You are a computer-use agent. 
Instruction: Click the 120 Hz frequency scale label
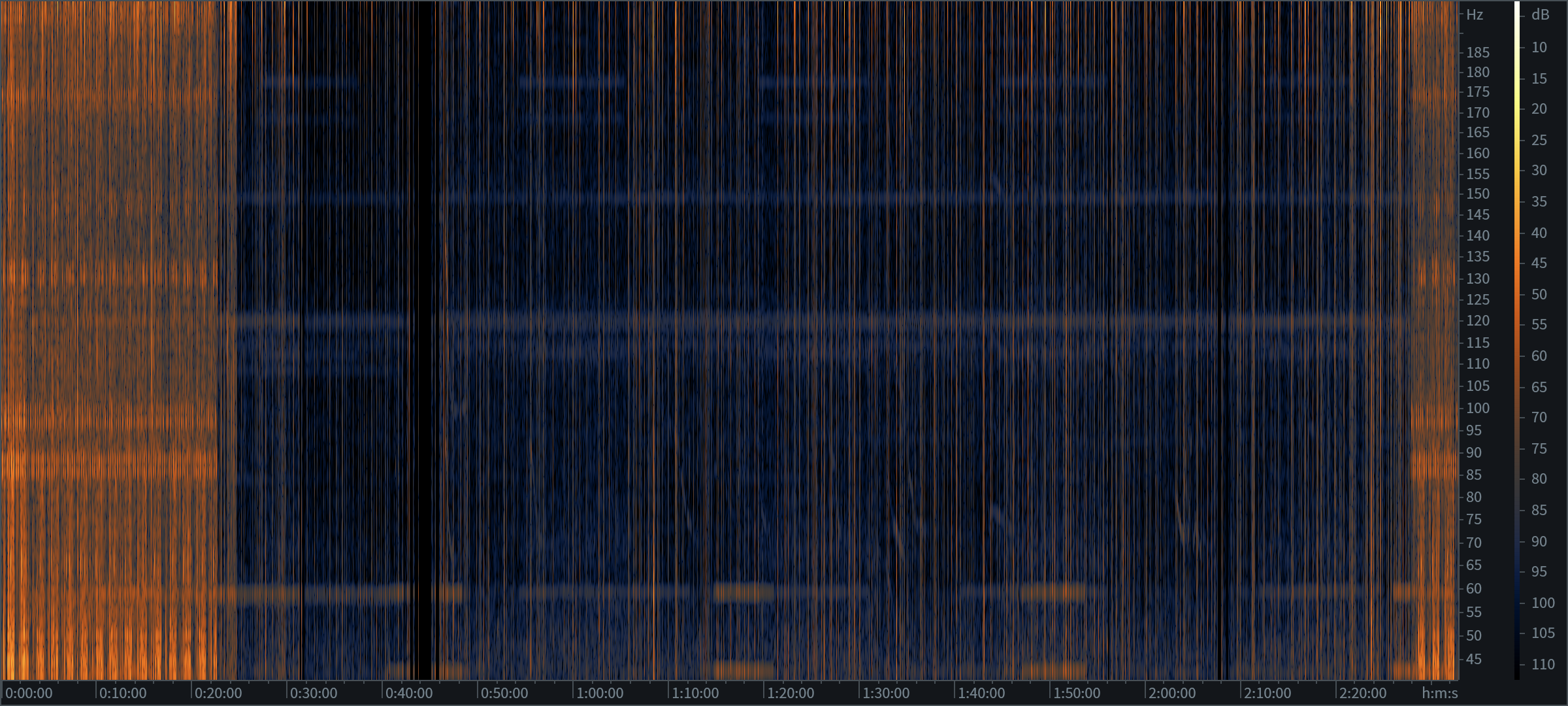tap(1478, 320)
